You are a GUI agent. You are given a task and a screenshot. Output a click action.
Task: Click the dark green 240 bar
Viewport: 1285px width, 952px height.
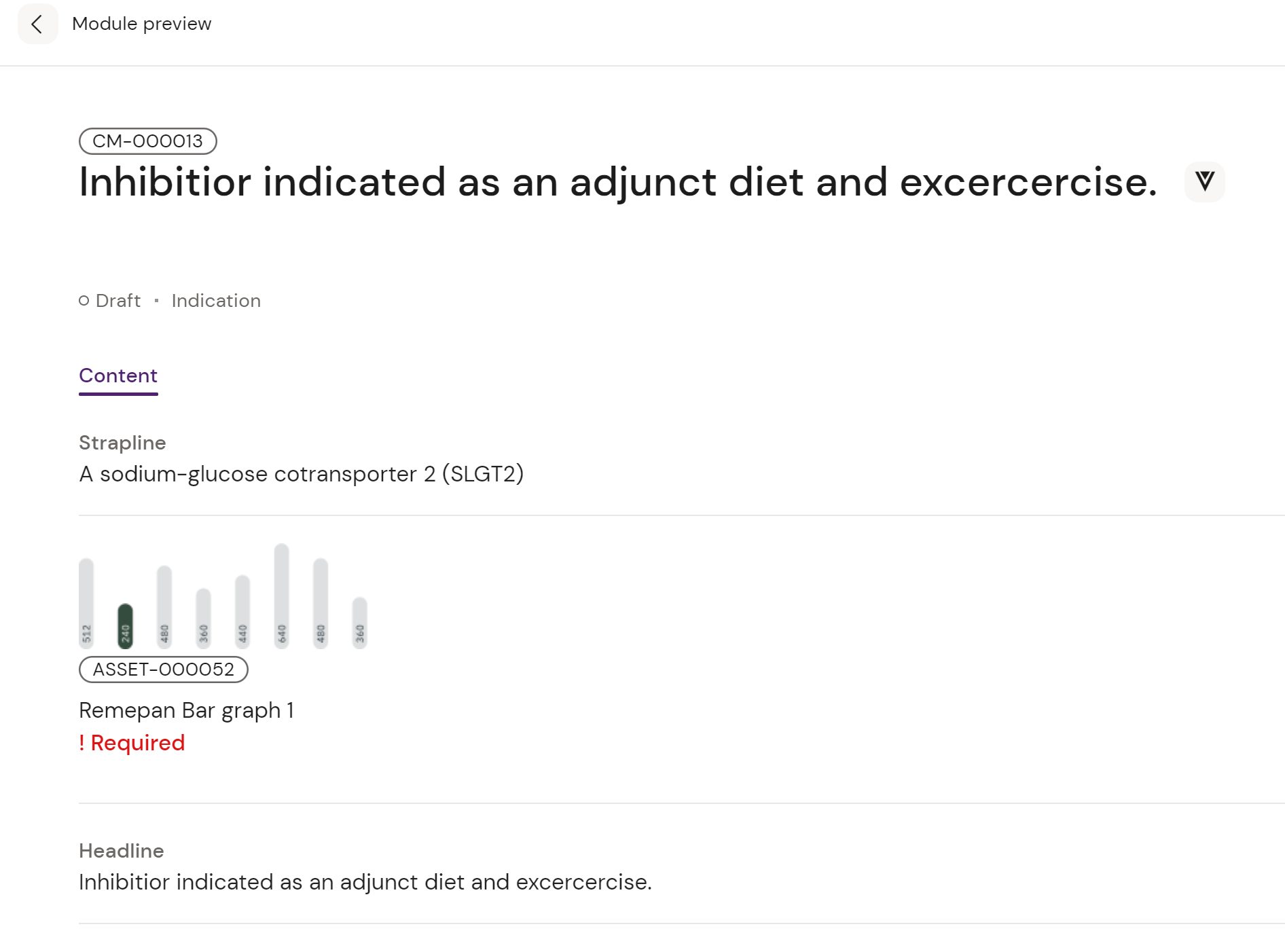125,625
